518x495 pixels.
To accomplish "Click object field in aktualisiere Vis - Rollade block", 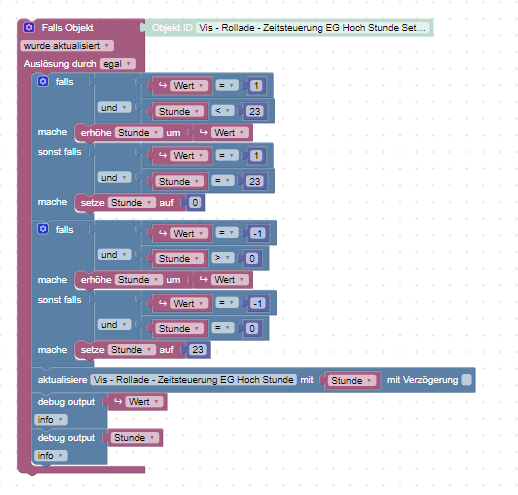I will [x=193, y=380].
